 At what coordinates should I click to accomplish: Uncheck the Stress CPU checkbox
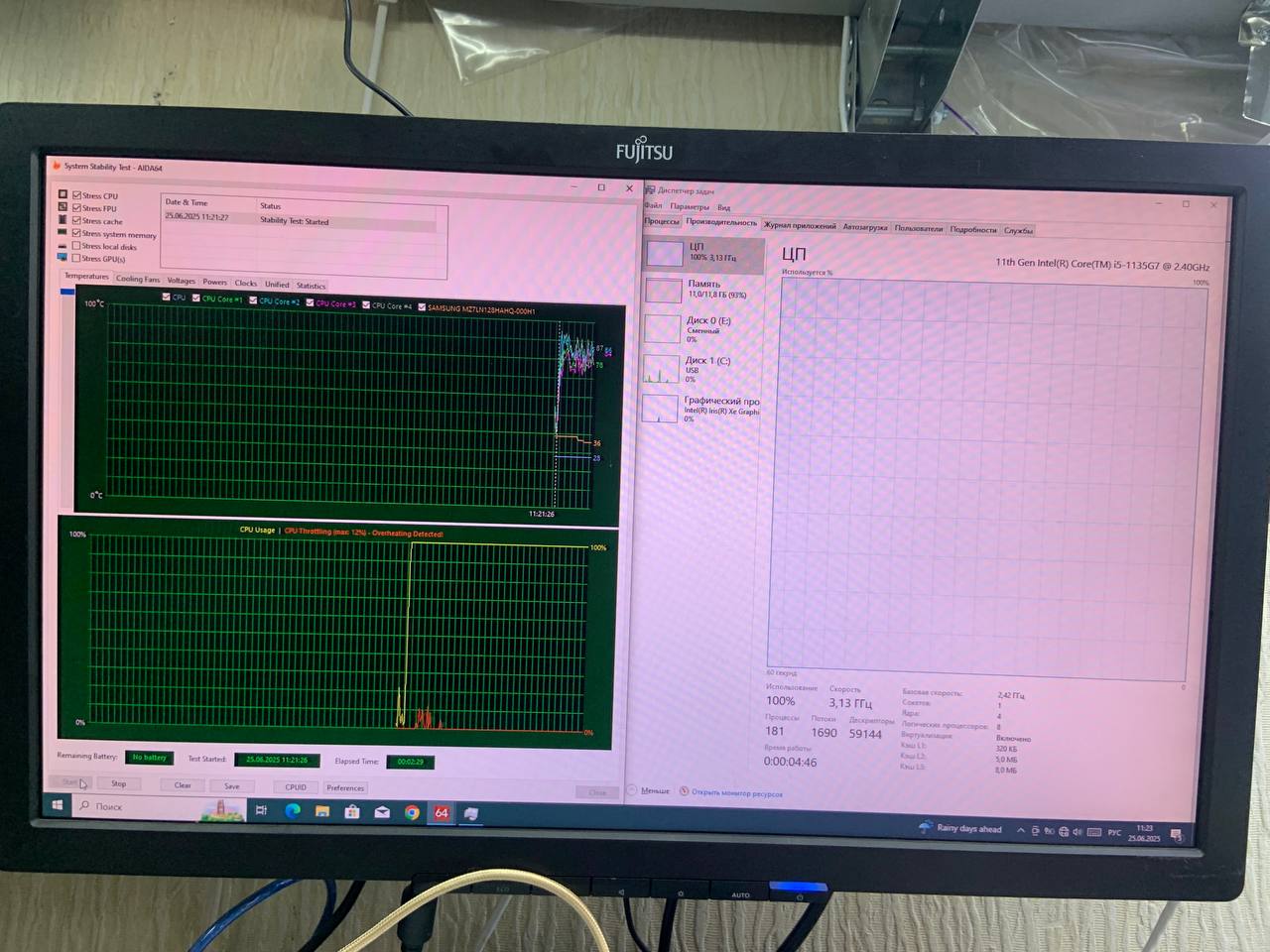coord(76,195)
